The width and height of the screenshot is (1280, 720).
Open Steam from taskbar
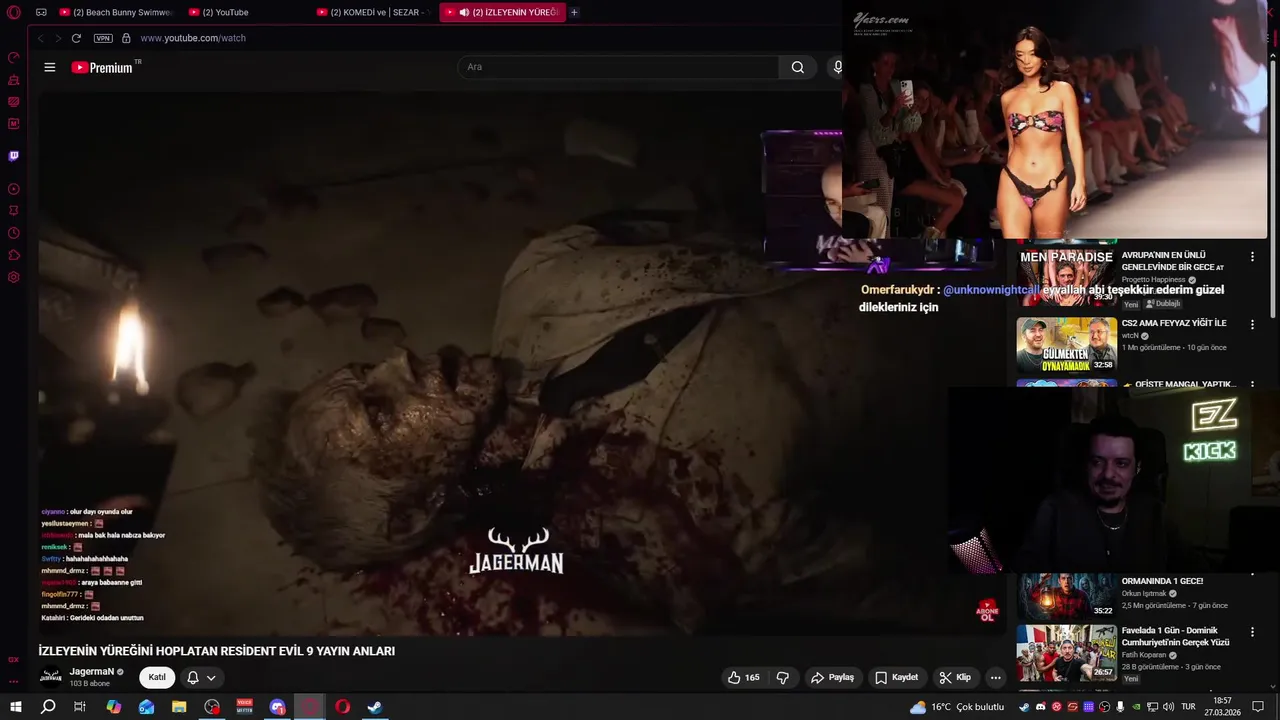point(375,707)
